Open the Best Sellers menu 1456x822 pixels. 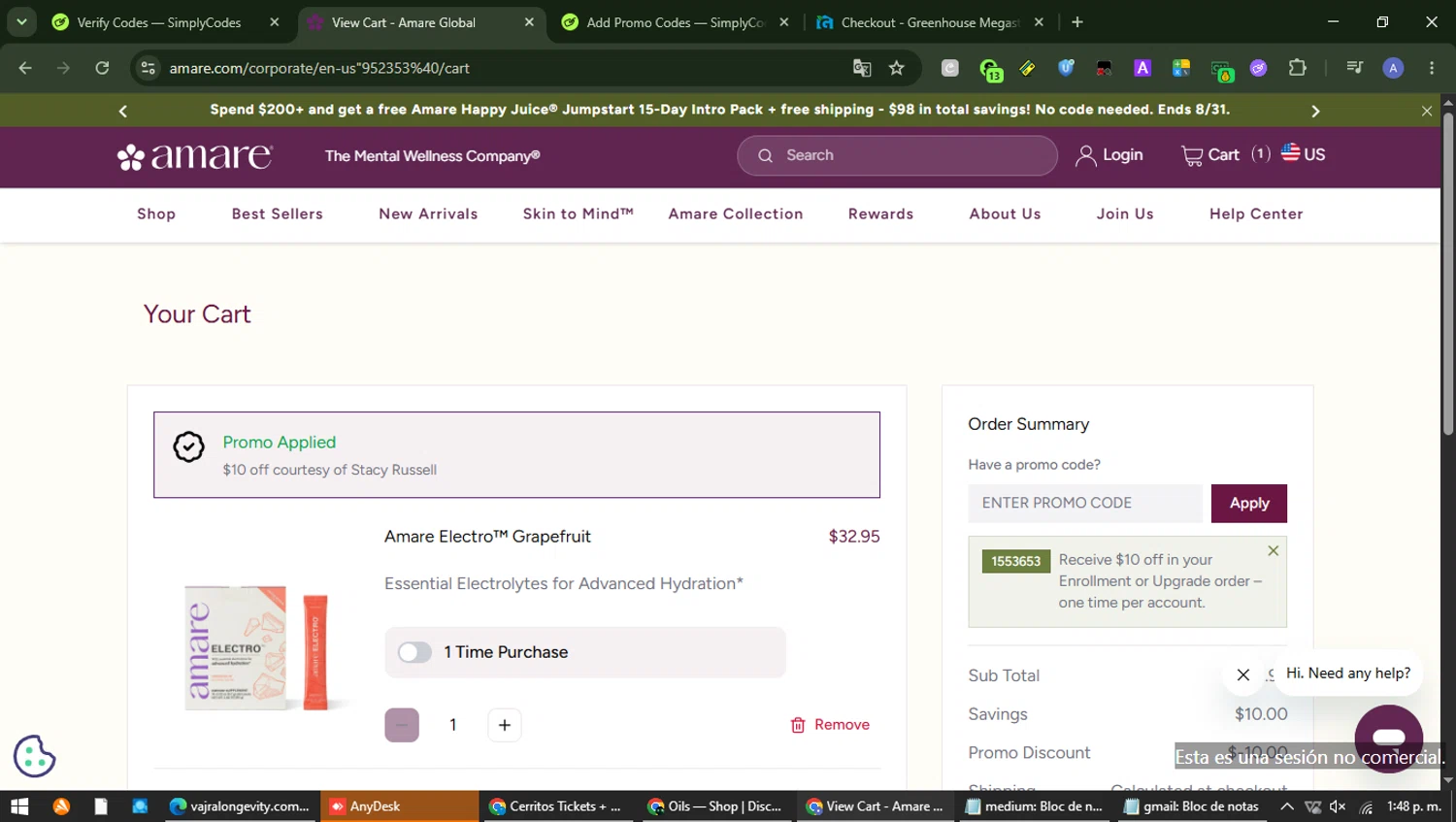point(278,214)
